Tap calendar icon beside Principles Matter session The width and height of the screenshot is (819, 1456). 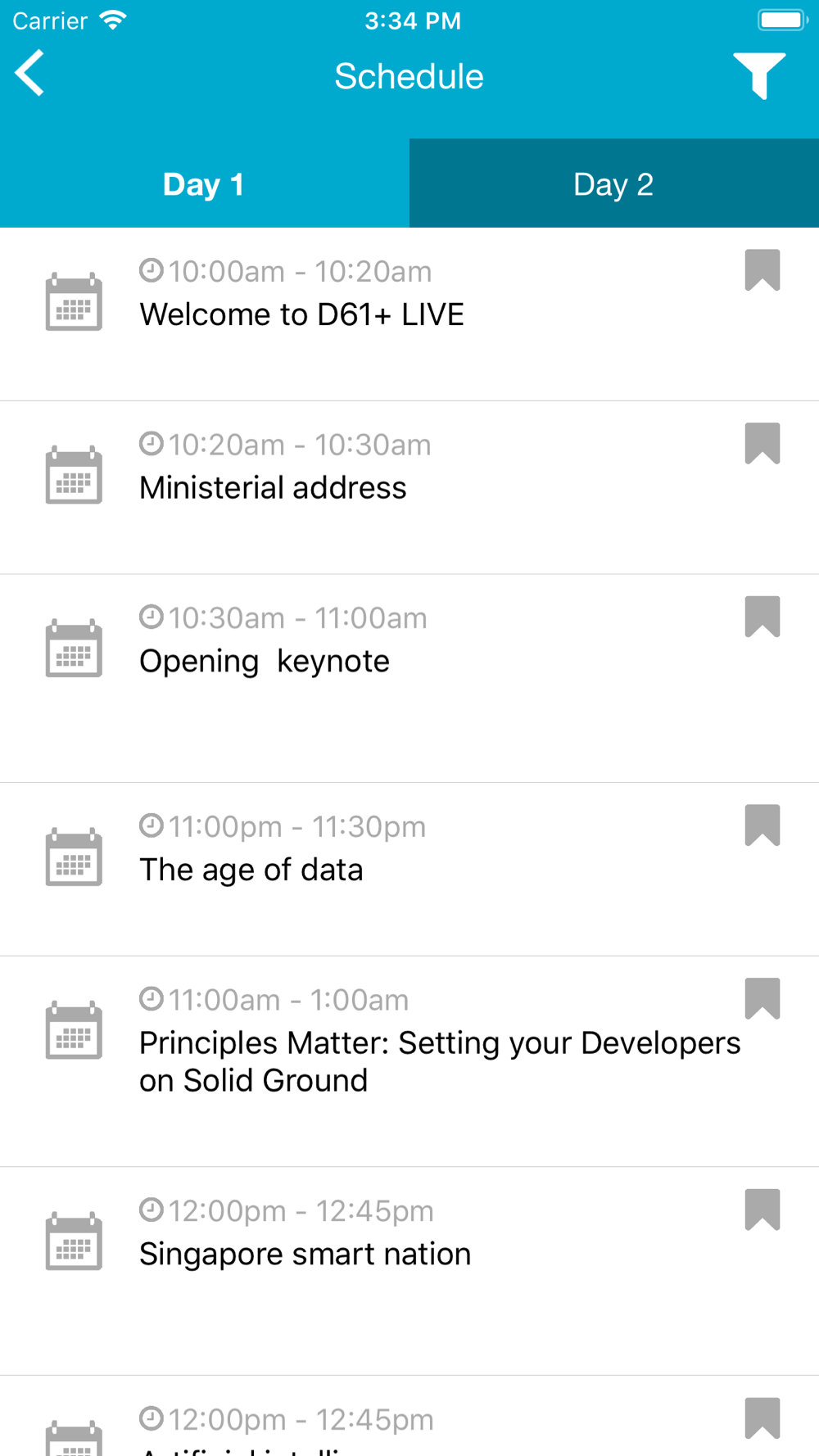74,1030
